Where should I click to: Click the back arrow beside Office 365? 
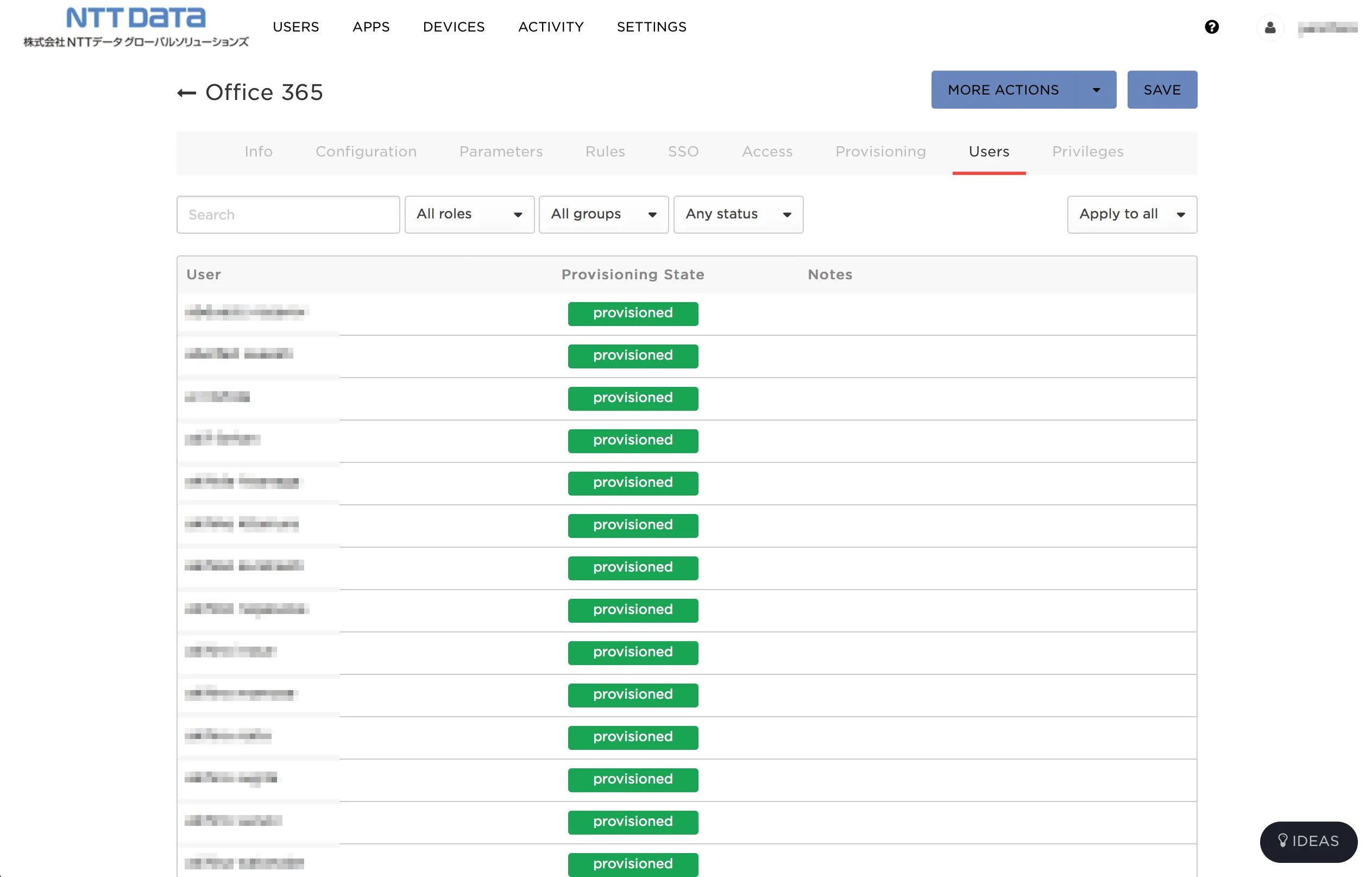click(186, 93)
